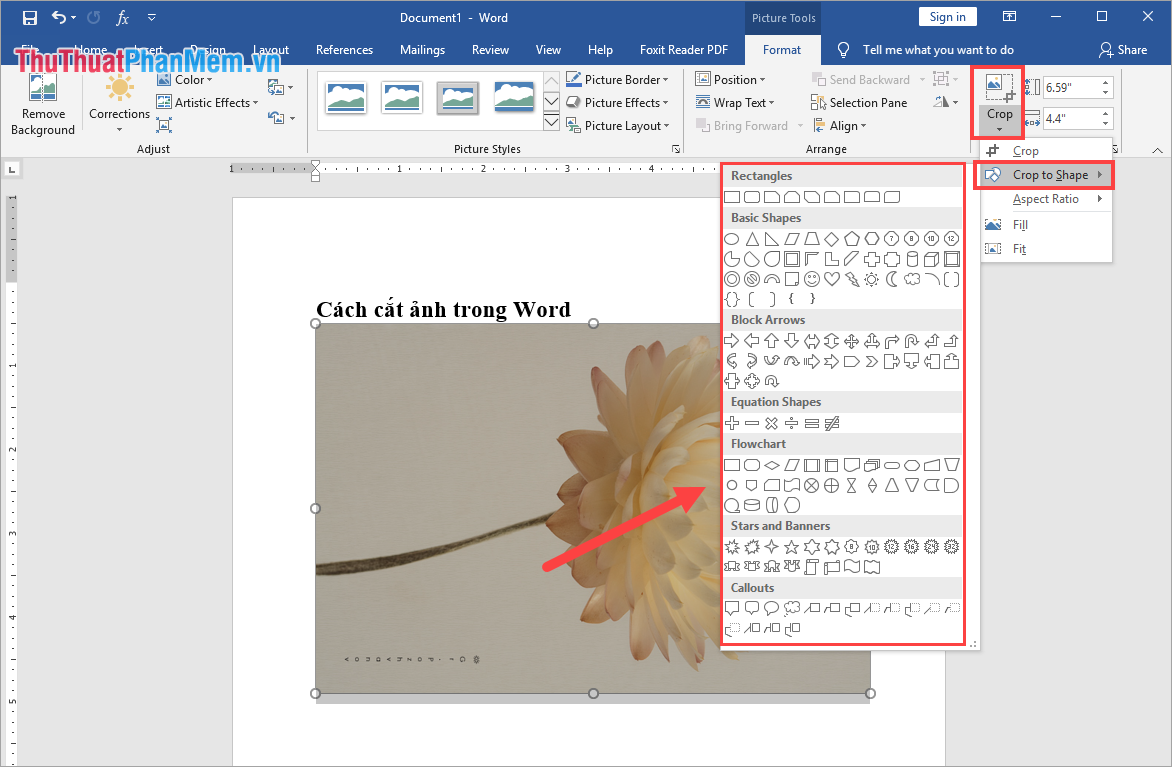The image size is (1172, 767).
Task: Click the Share button
Action: point(1123,50)
